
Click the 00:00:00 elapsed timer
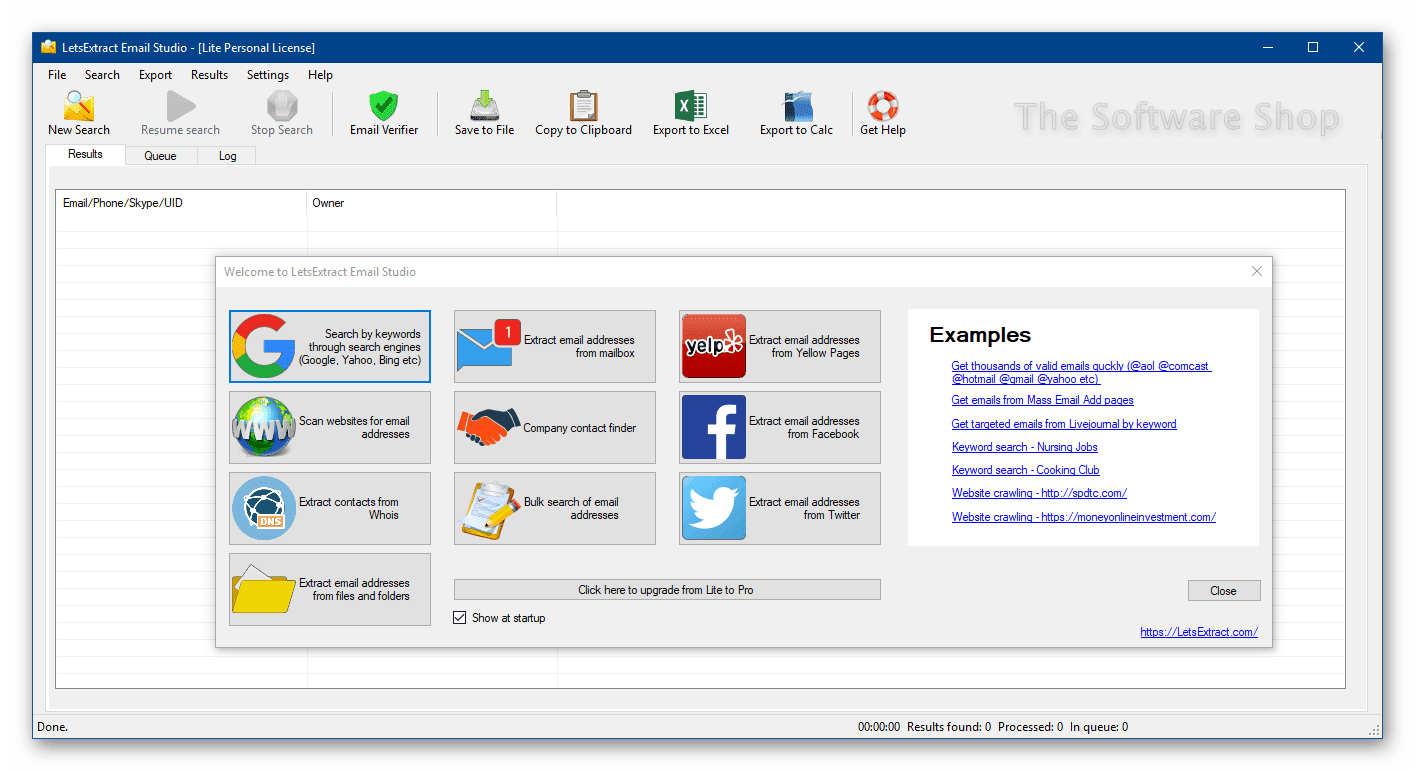click(879, 727)
